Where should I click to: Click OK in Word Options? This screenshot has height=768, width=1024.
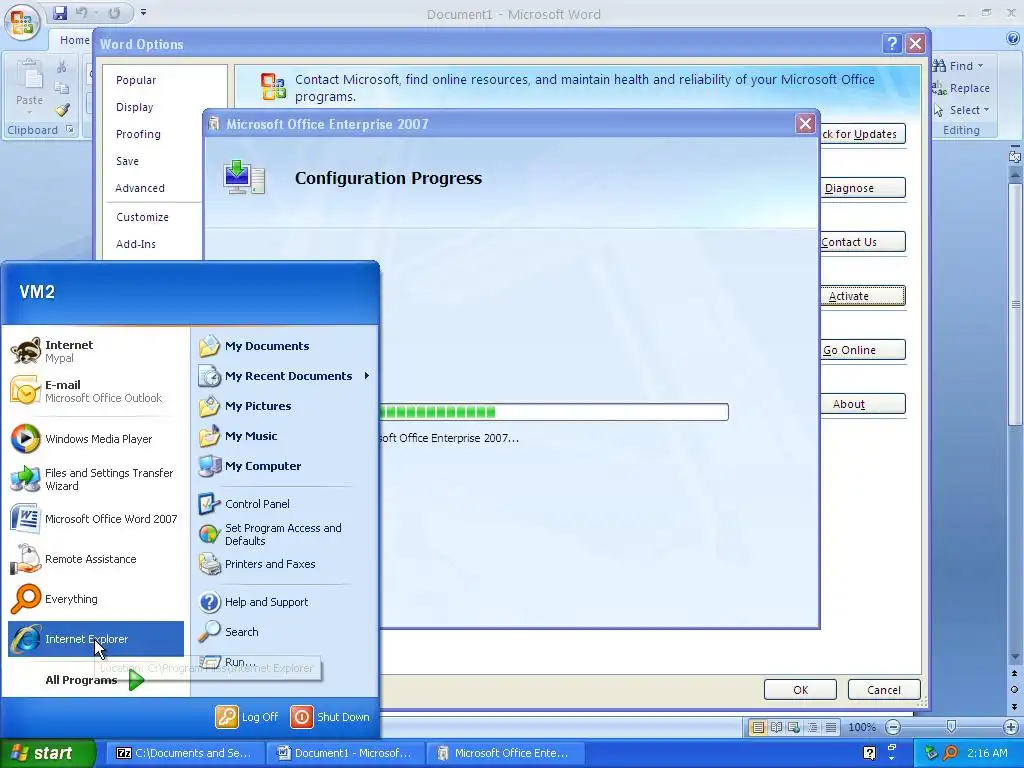(x=801, y=690)
